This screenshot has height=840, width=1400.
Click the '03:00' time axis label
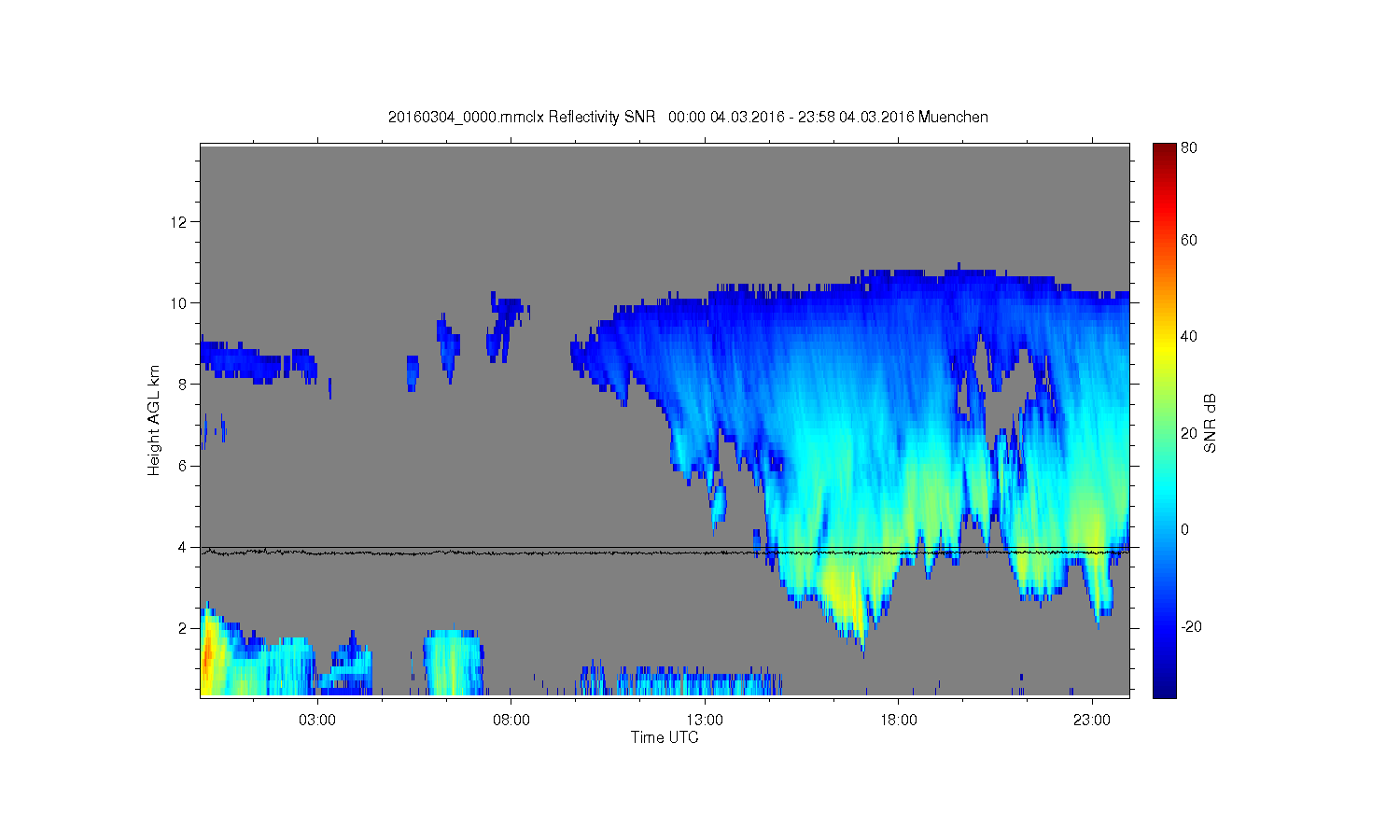pos(317,721)
